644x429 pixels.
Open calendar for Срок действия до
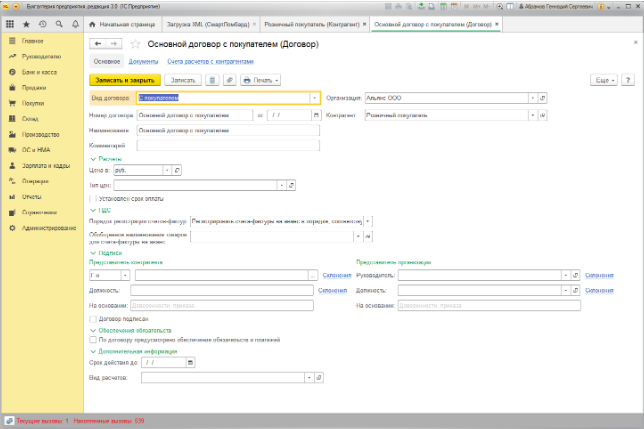190,362
